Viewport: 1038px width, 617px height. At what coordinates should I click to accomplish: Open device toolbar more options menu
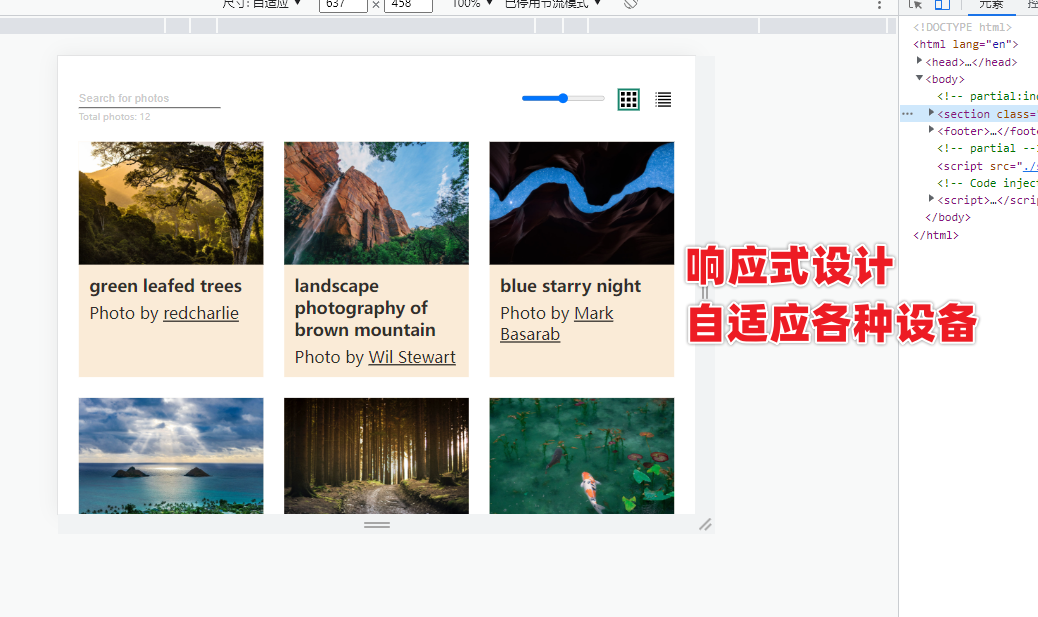tap(879, 5)
